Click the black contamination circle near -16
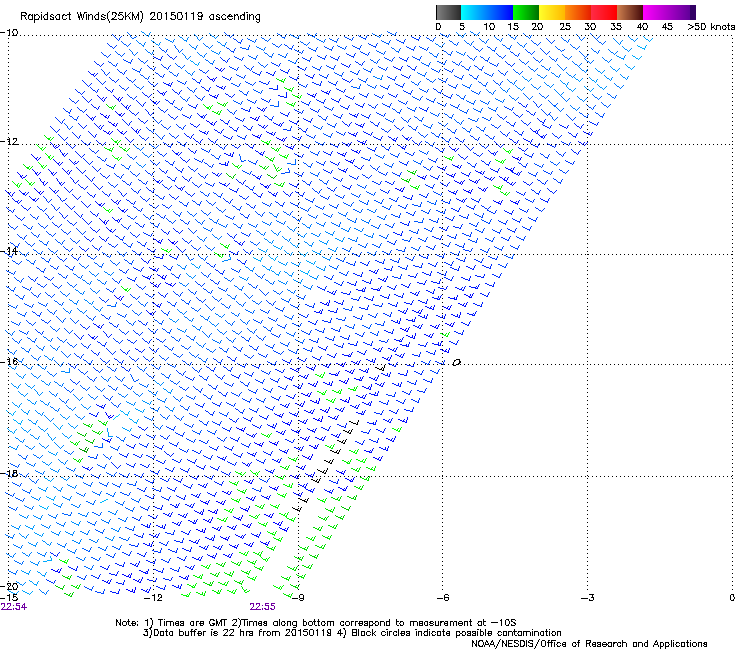Viewport: 740px width, 650px height. pos(456,363)
